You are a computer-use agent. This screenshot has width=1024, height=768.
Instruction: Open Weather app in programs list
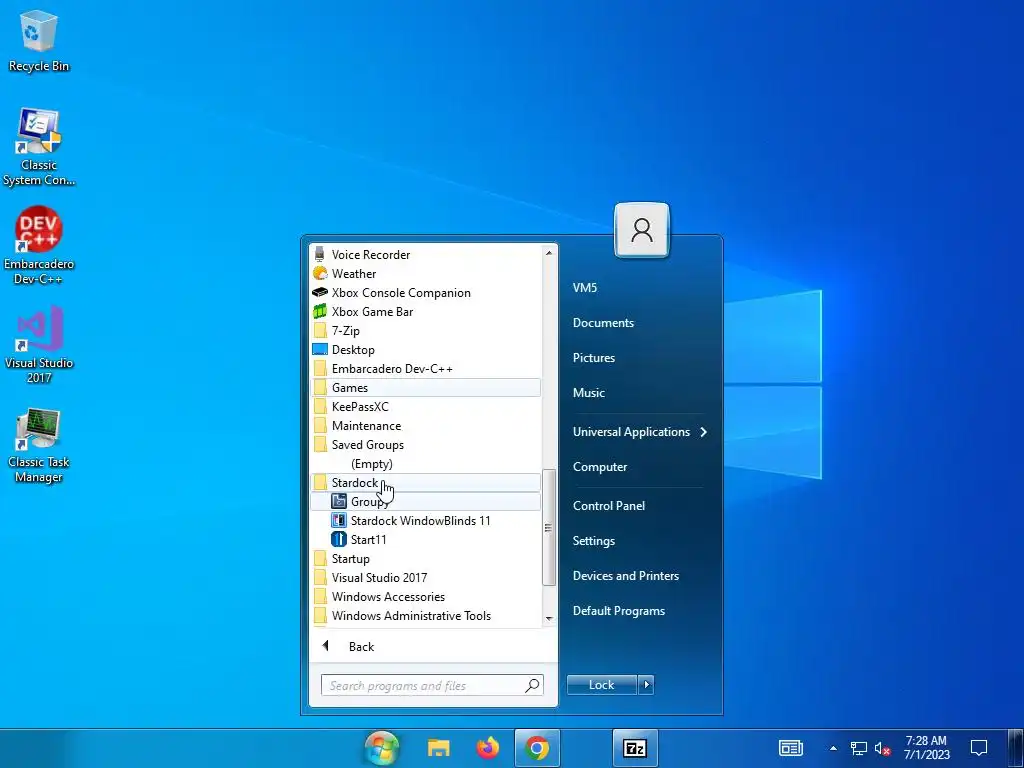click(x=426, y=274)
